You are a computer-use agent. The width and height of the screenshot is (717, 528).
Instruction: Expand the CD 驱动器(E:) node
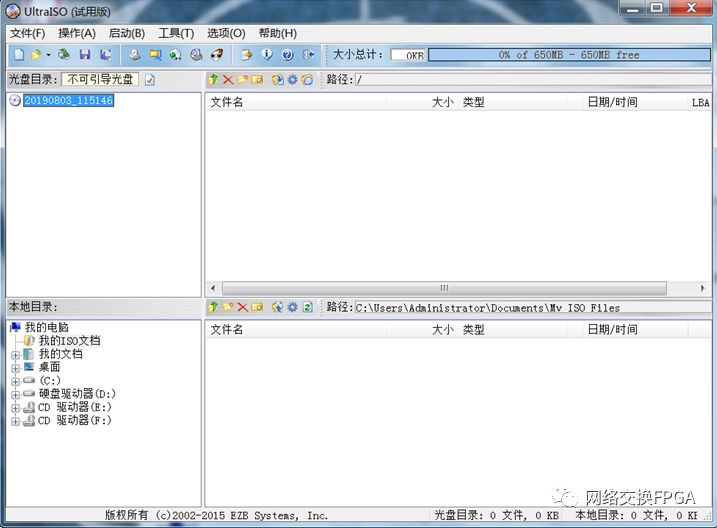coord(16,408)
